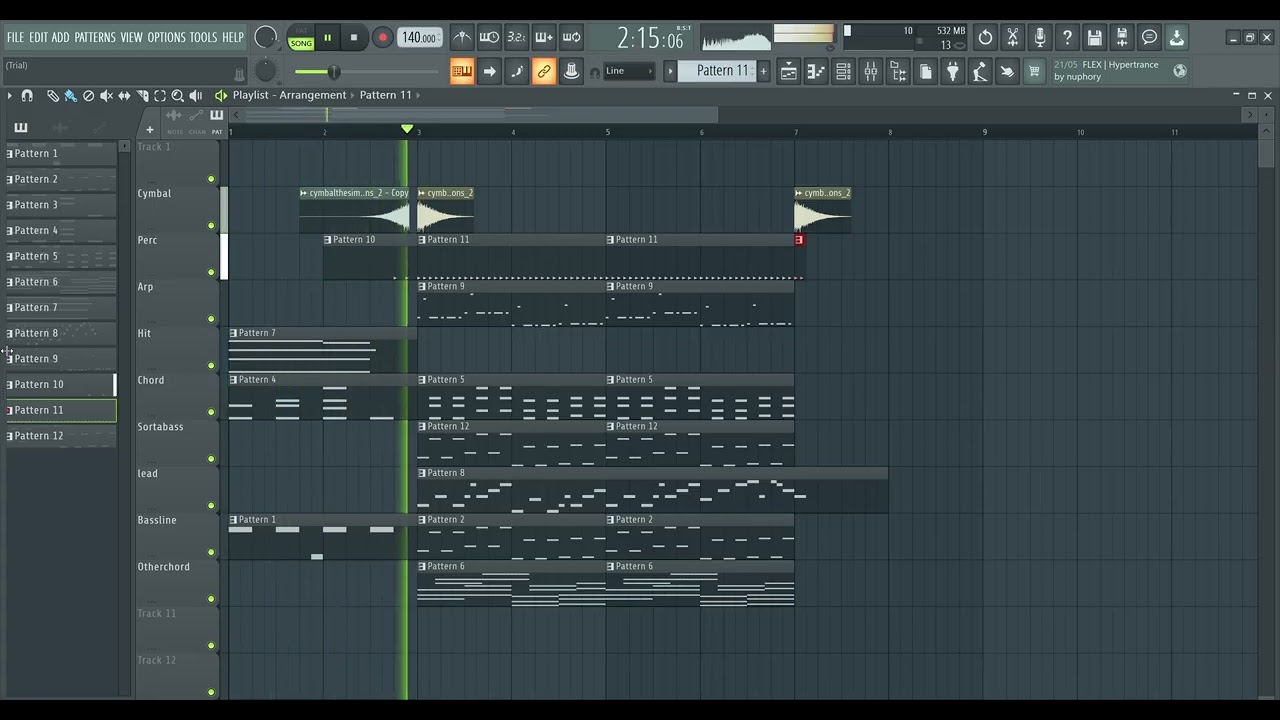This screenshot has width=1280, height=720.
Task: Open undo history icon
Action: tap(985, 38)
